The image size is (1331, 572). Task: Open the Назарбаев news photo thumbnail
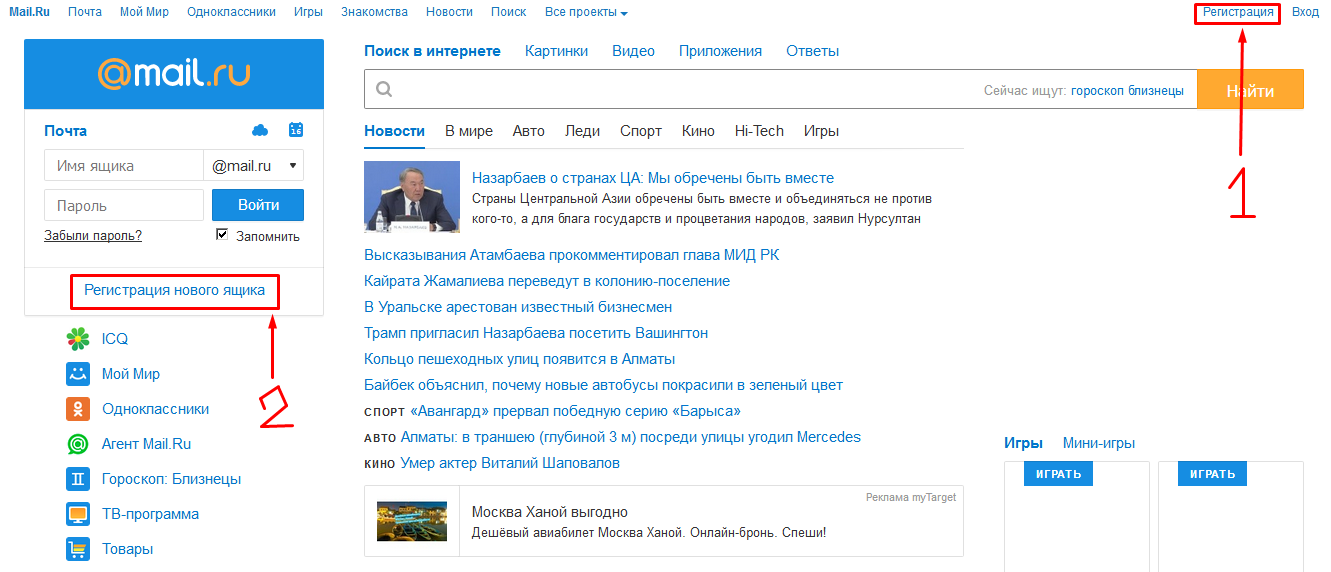coord(412,197)
